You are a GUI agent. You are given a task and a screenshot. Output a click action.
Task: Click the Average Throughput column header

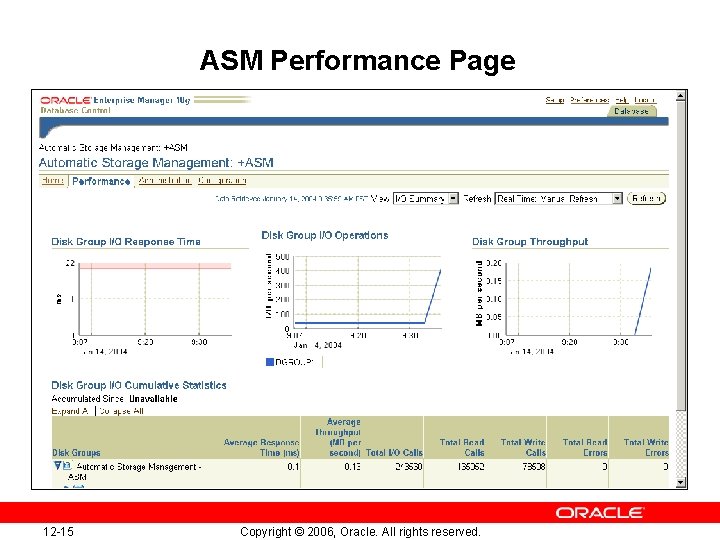[x=338, y=437]
